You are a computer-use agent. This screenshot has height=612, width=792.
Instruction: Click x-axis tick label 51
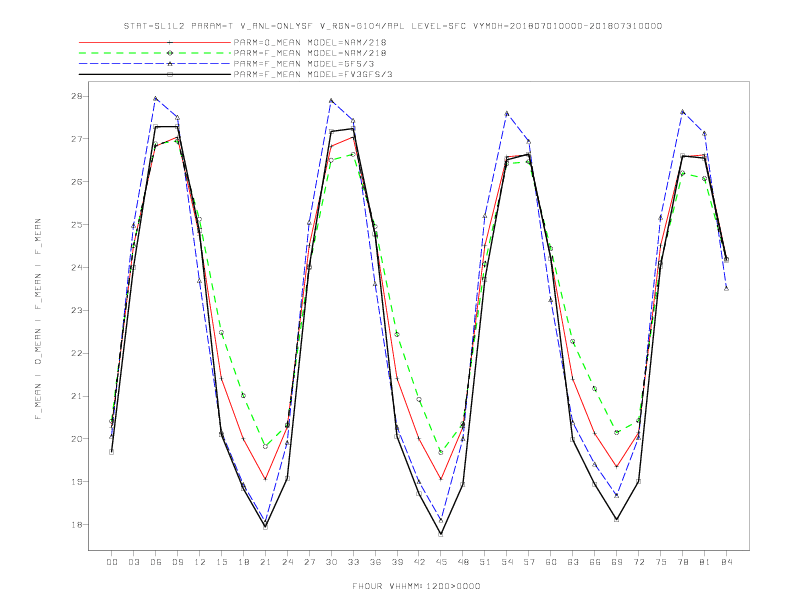(485, 562)
